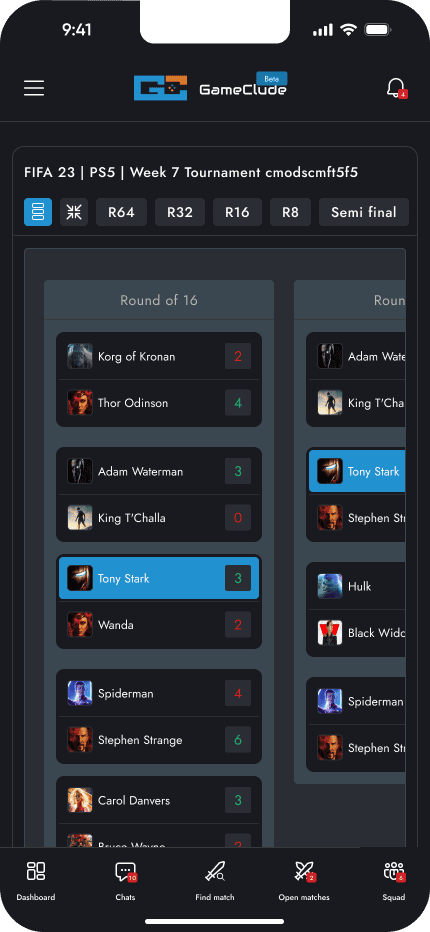Go to the Semi final round

(x=364, y=212)
